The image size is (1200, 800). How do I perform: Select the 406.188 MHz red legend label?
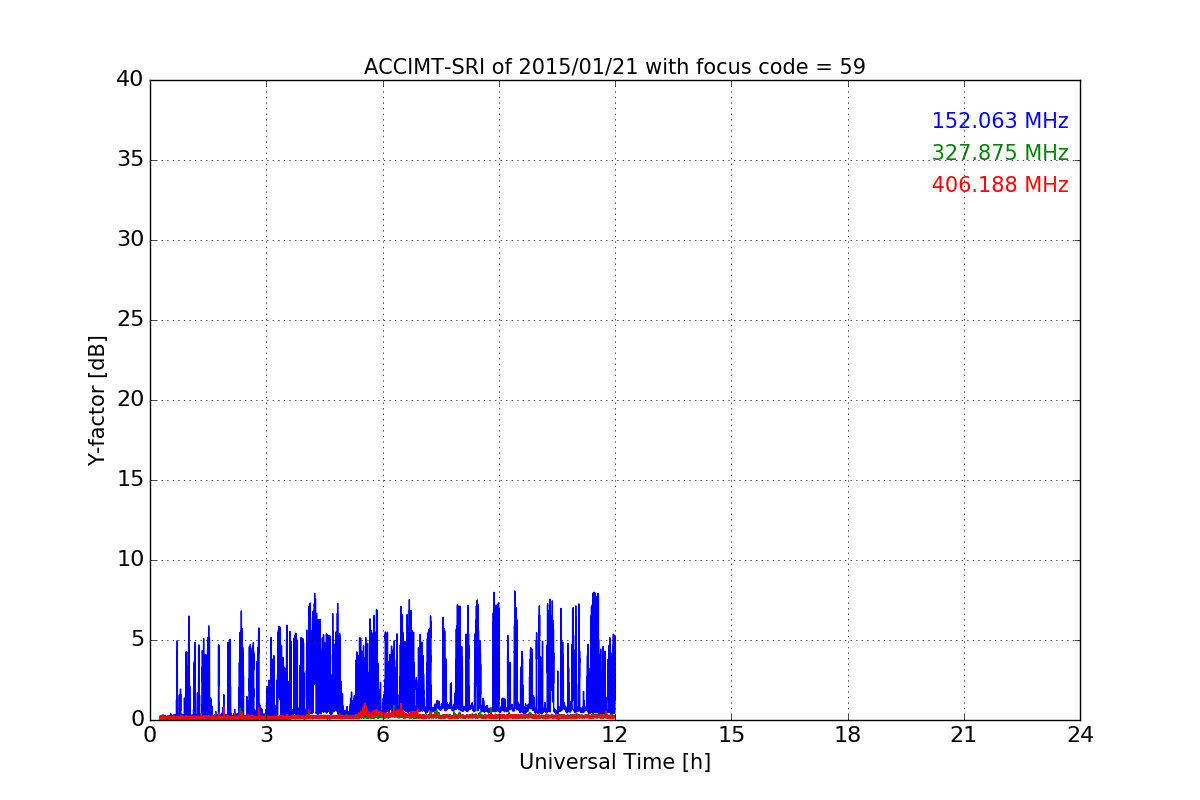(1000, 185)
